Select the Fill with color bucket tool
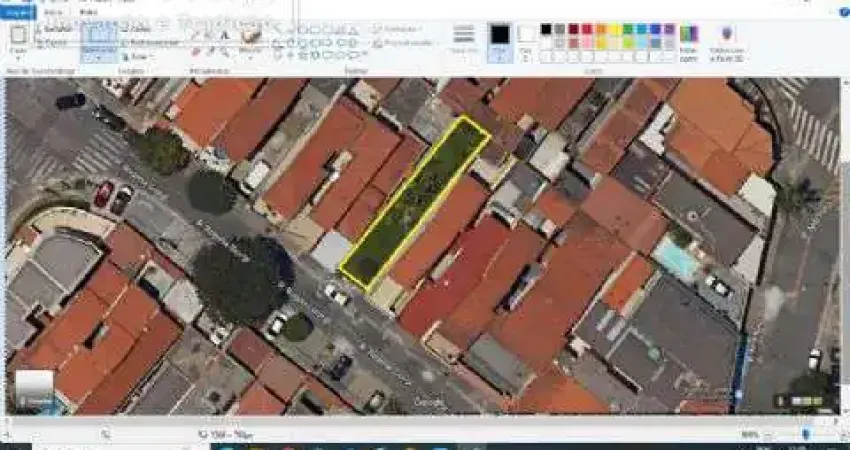Image resolution: width=850 pixels, height=450 pixels. pos(210,35)
